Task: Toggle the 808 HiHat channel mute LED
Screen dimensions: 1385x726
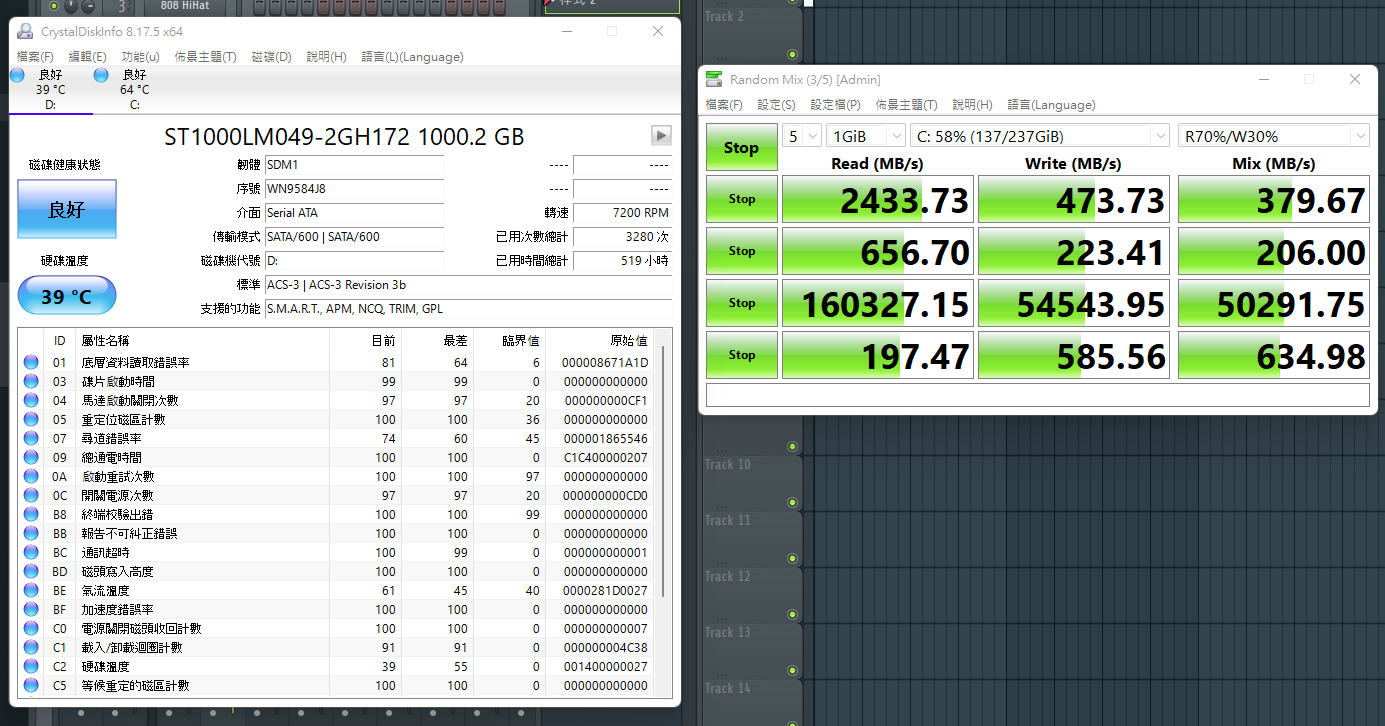Action: click(x=54, y=6)
